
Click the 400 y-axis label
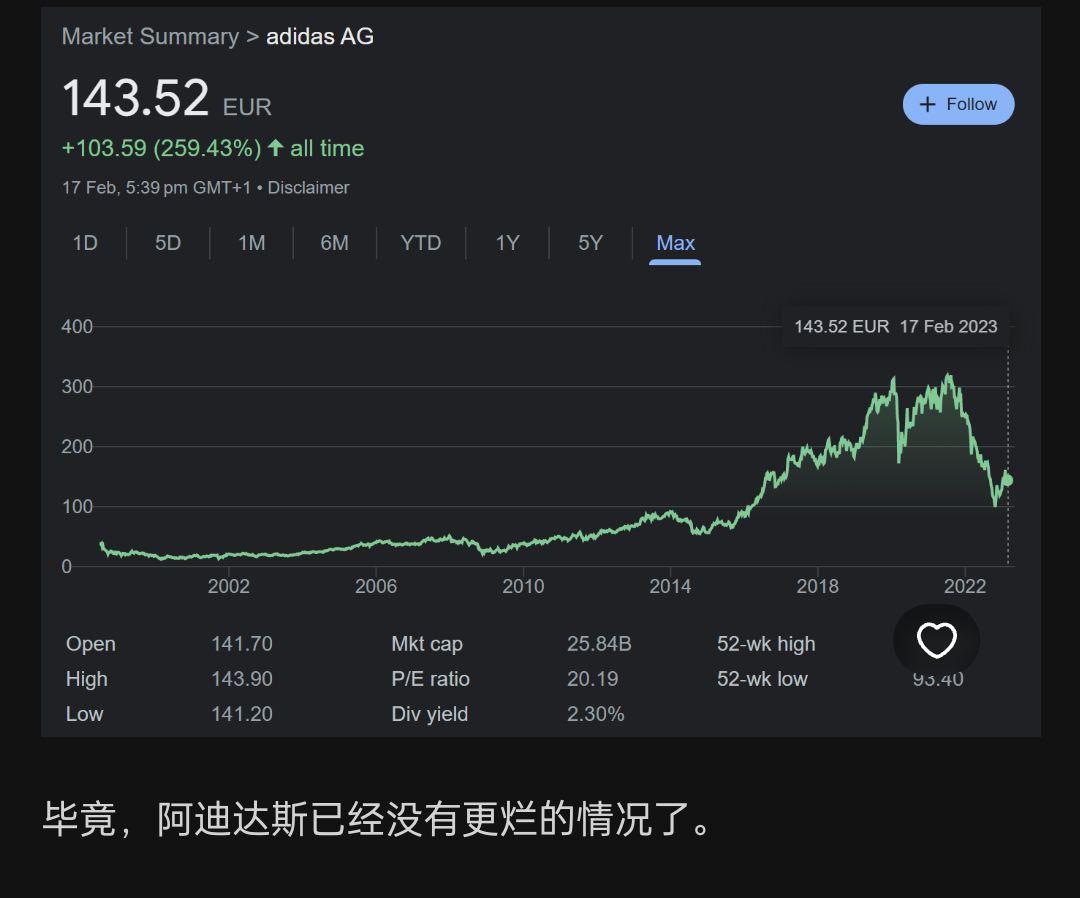click(76, 326)
